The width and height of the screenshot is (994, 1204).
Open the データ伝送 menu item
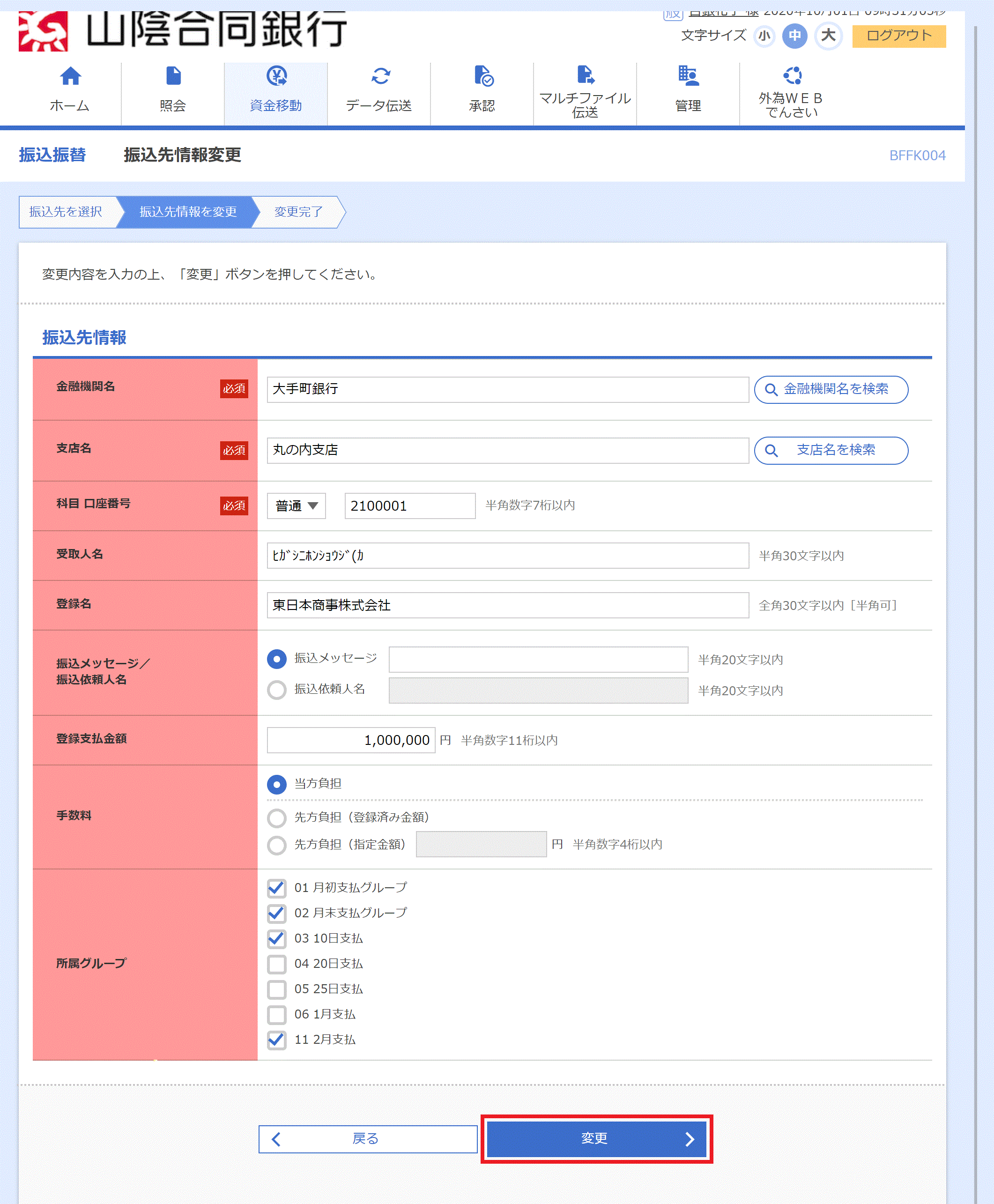click(x=378, y=94)
